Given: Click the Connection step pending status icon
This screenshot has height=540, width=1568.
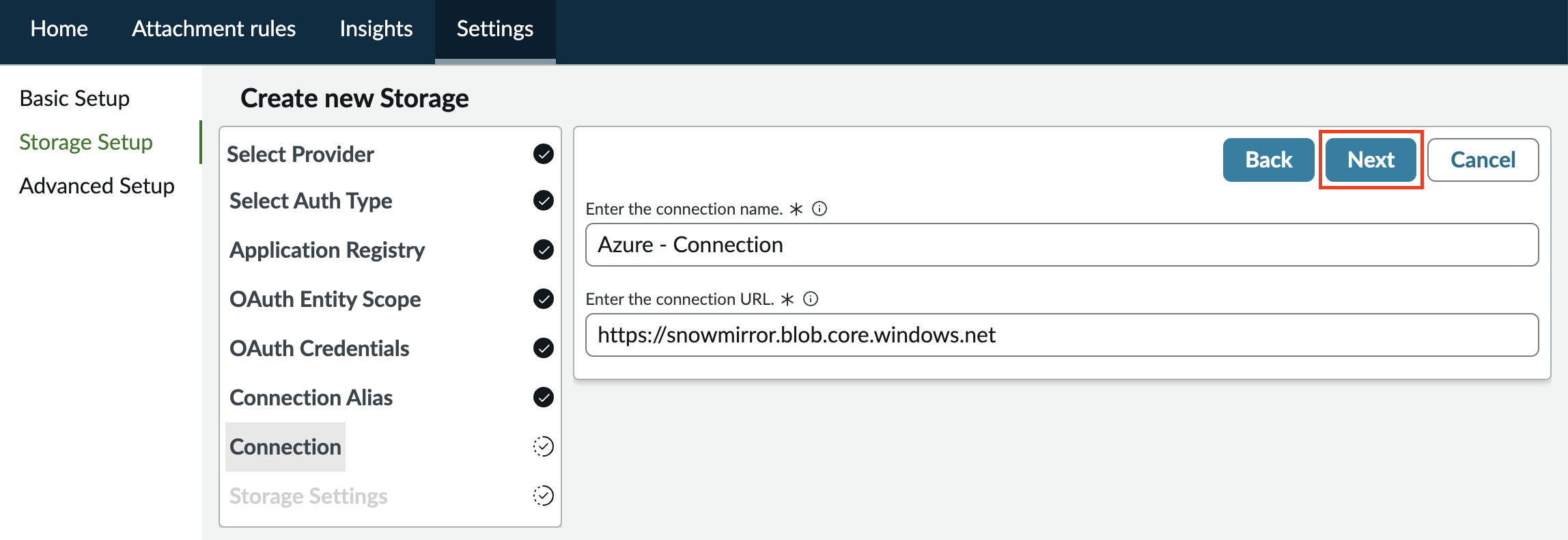Looking at the screenshot, I should (544, 446).
